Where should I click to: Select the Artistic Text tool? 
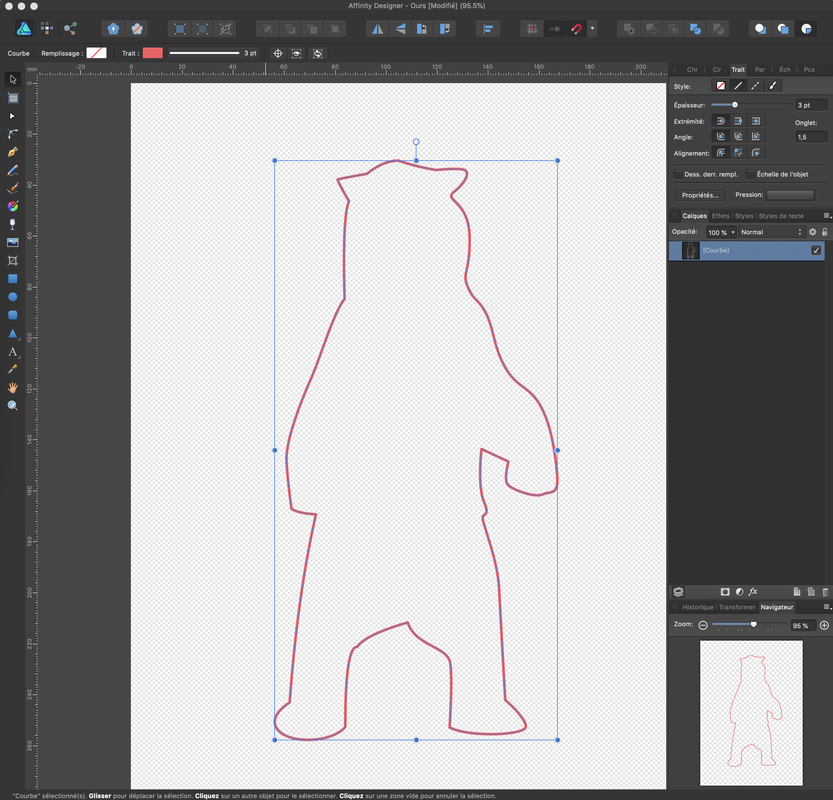coord(13,352)
